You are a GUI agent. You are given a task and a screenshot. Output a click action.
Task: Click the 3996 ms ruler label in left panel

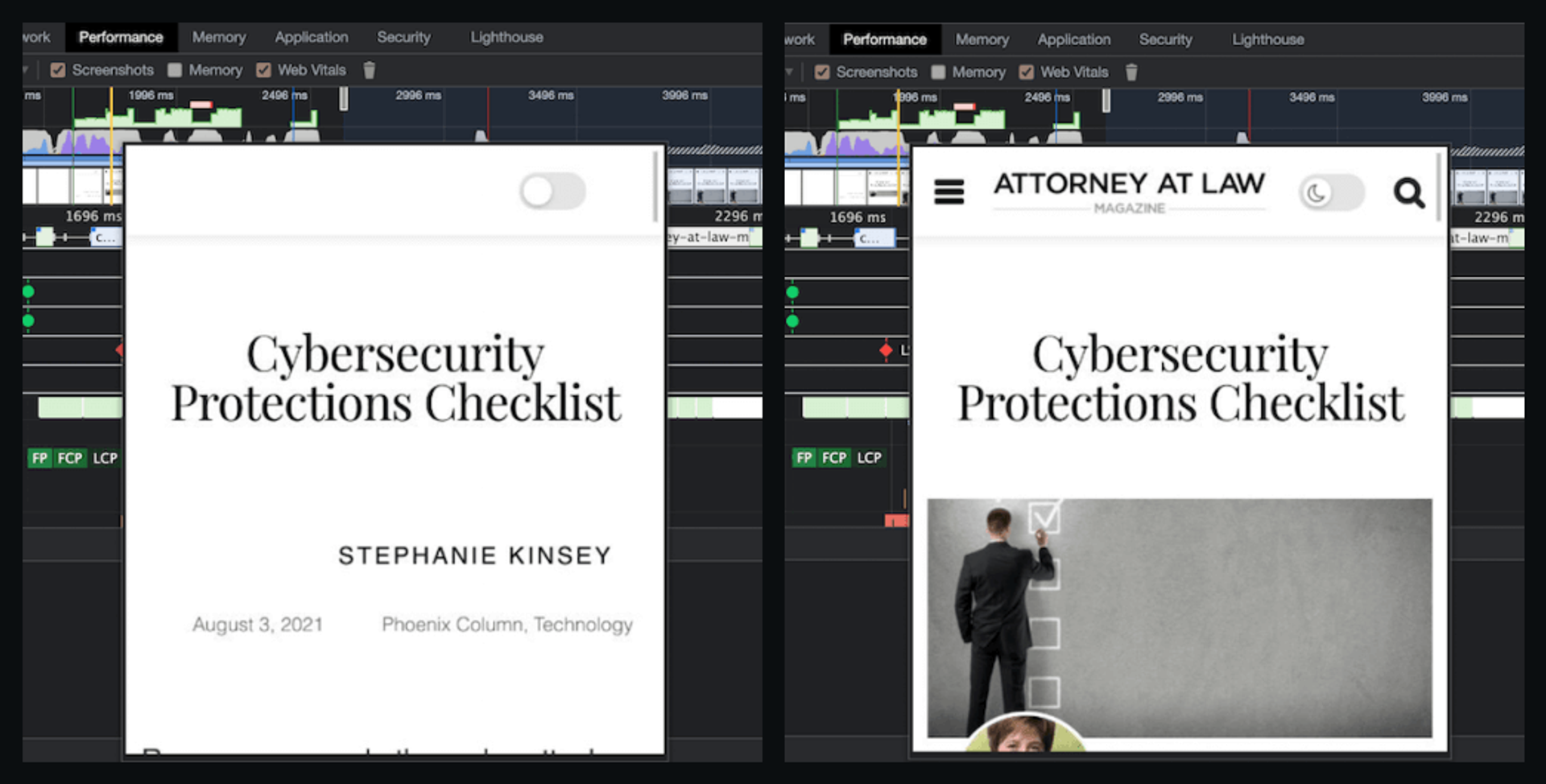685,95
